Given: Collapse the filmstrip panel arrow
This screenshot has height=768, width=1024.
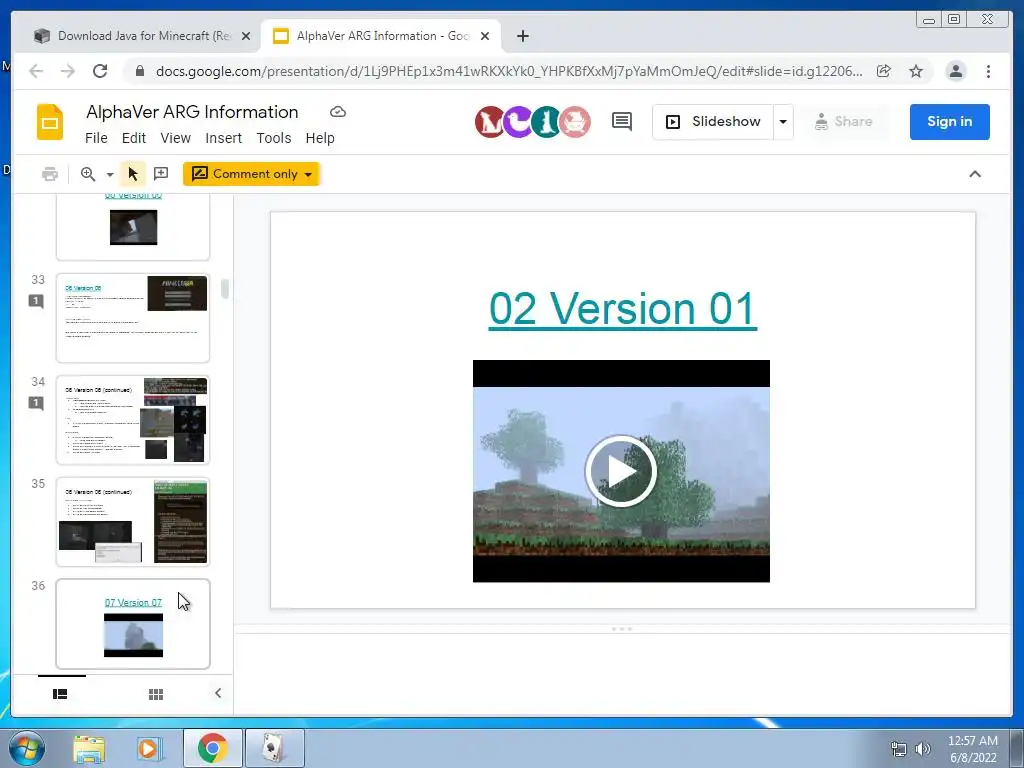Looking at the screenshot, I should 218,693.
